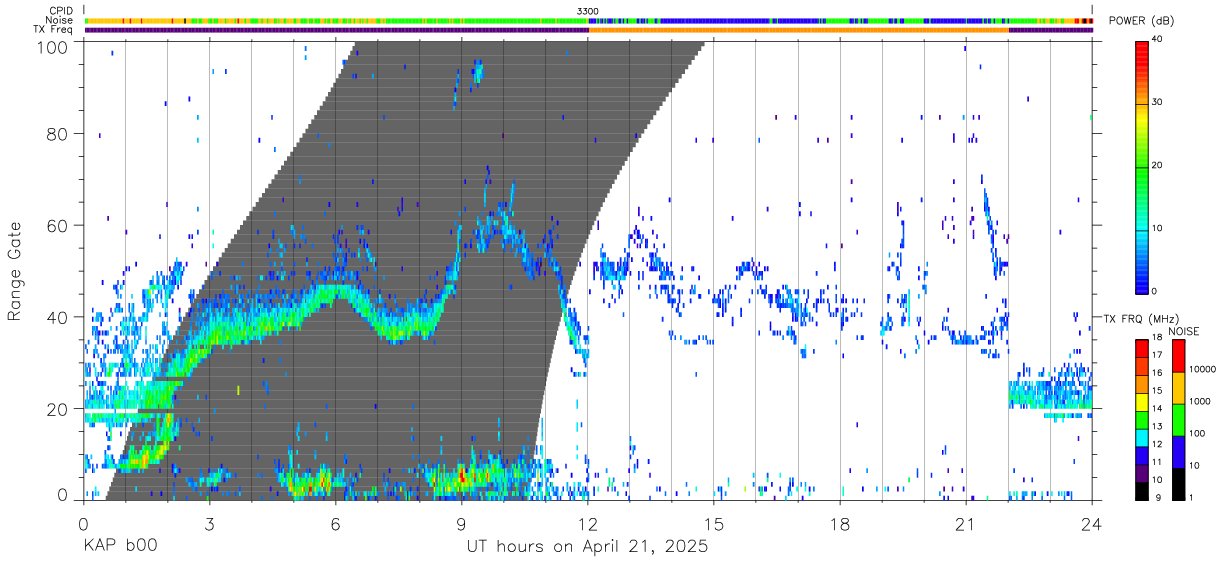Click the NOISE legend title

(1184, 331)
